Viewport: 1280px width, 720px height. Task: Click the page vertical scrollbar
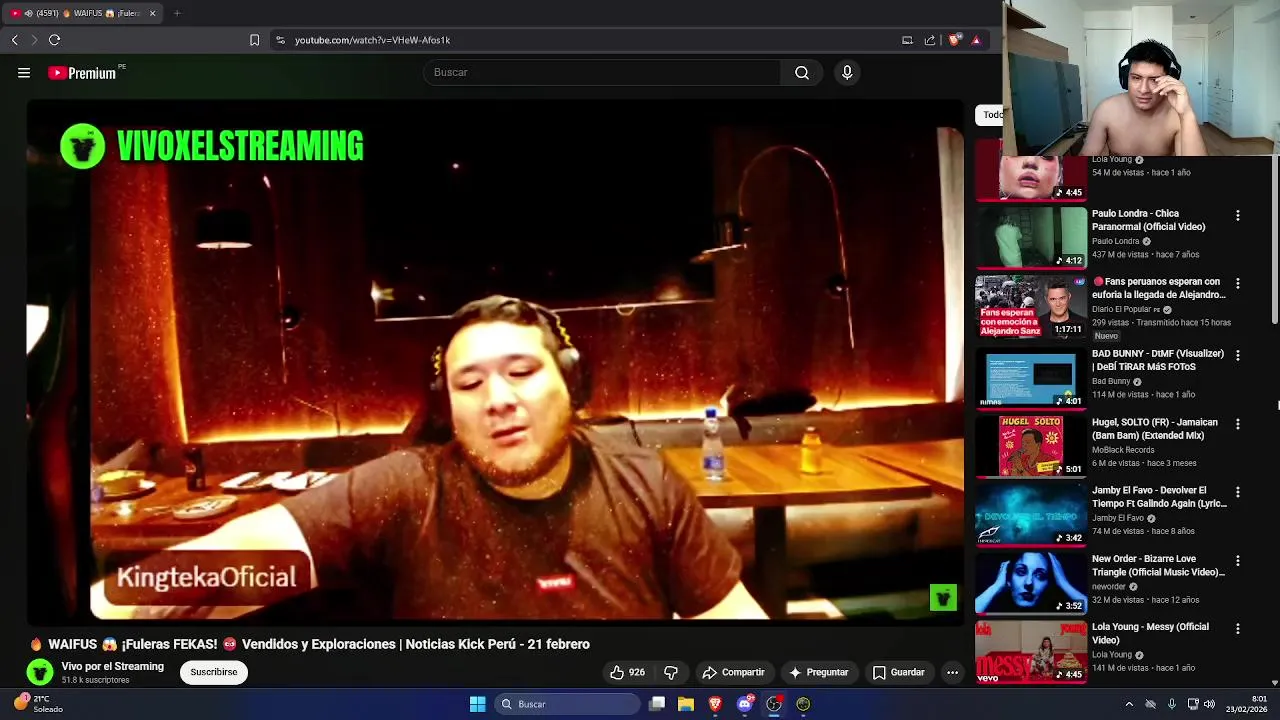tap(1275, 240)
